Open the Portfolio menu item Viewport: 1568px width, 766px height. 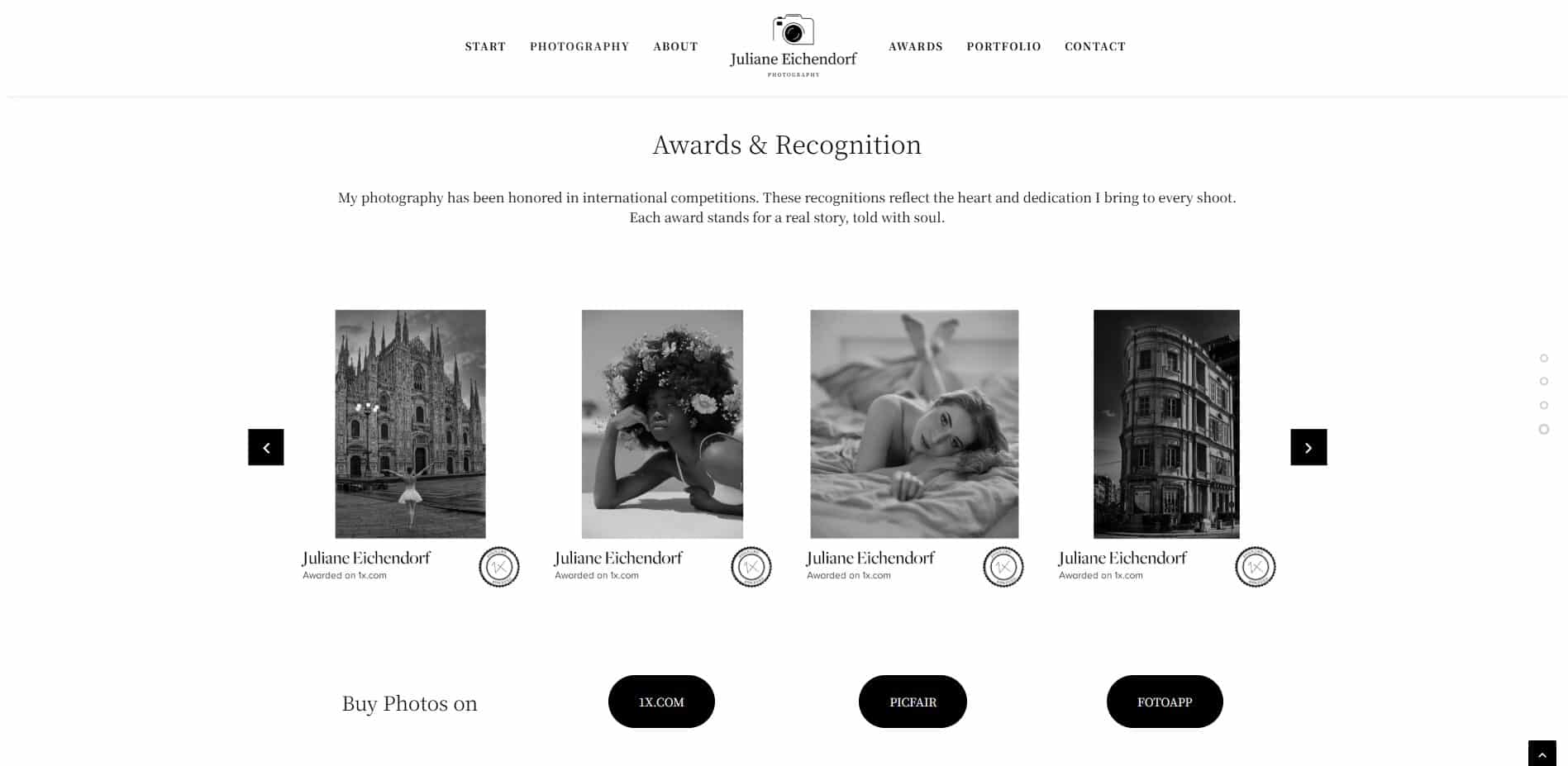[x=1003, y=46]
